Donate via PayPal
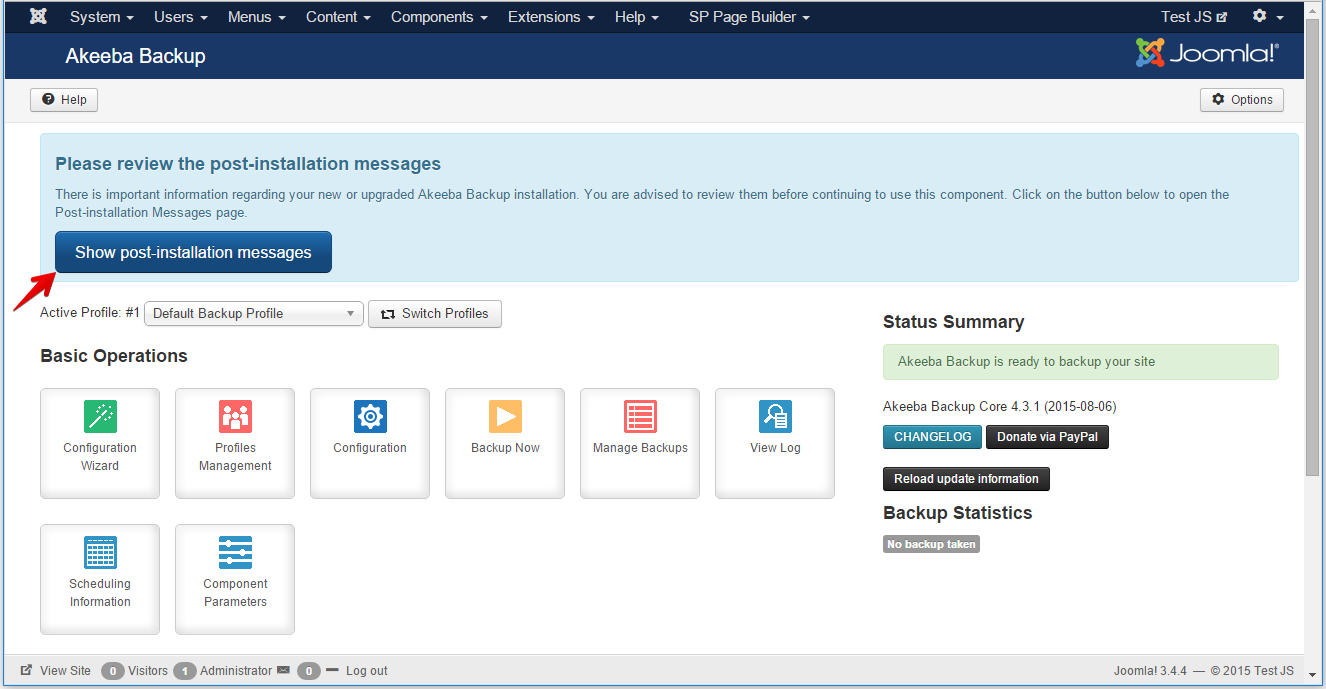1326x689 pixels. (1047, 437)
